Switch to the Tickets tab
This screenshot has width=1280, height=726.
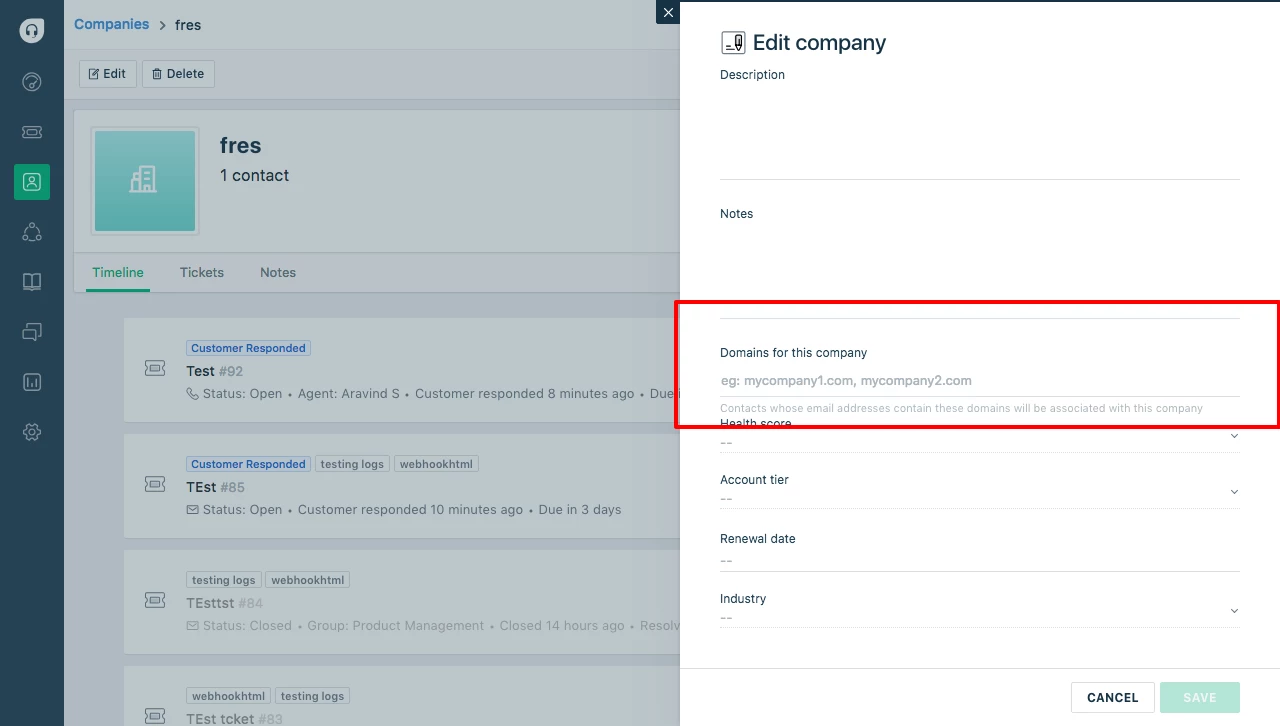tap(202, 272)
